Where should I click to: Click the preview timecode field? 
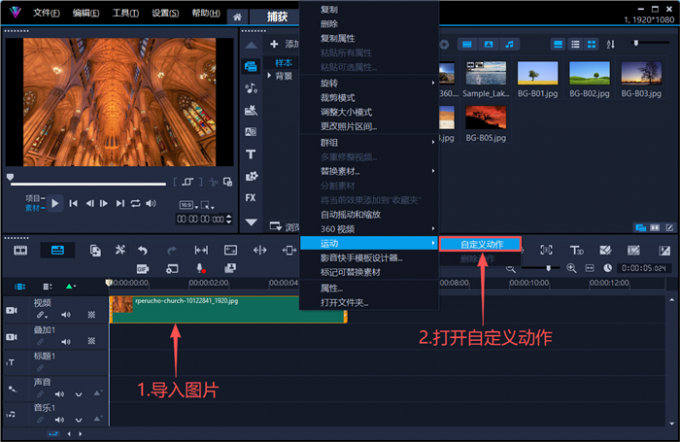click(x=200, y=219)
